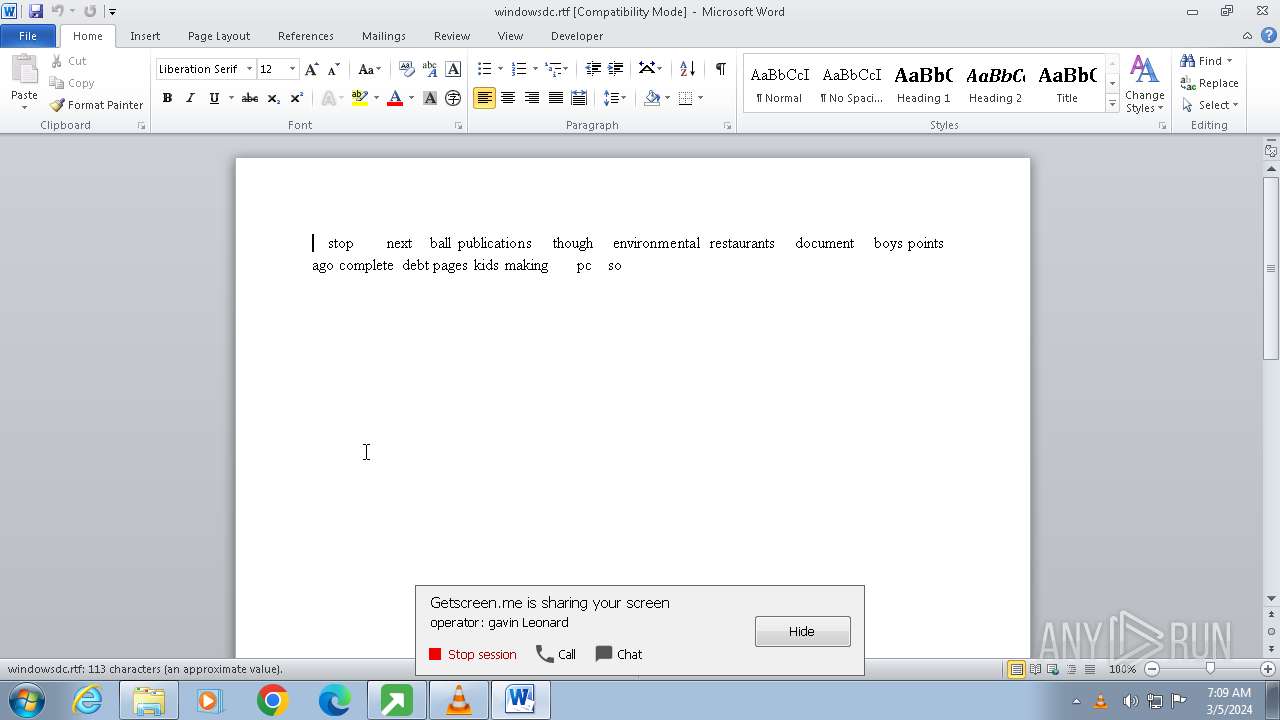The width and height of the screenshot is (1280, 720).
Task: Click the Clear Formatting icon
Action: 407,69
